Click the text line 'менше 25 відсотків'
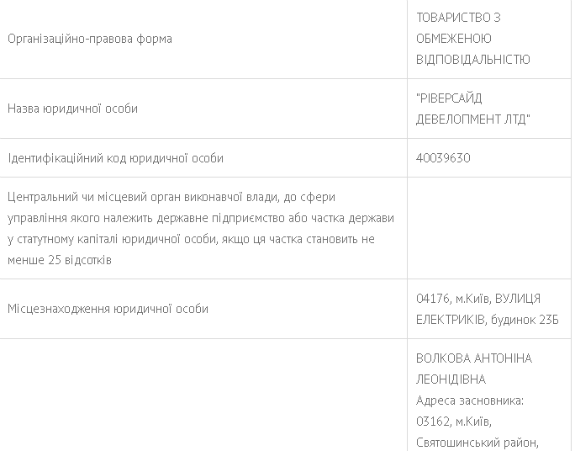Screen dimensions: 575x451 [59, 260]
